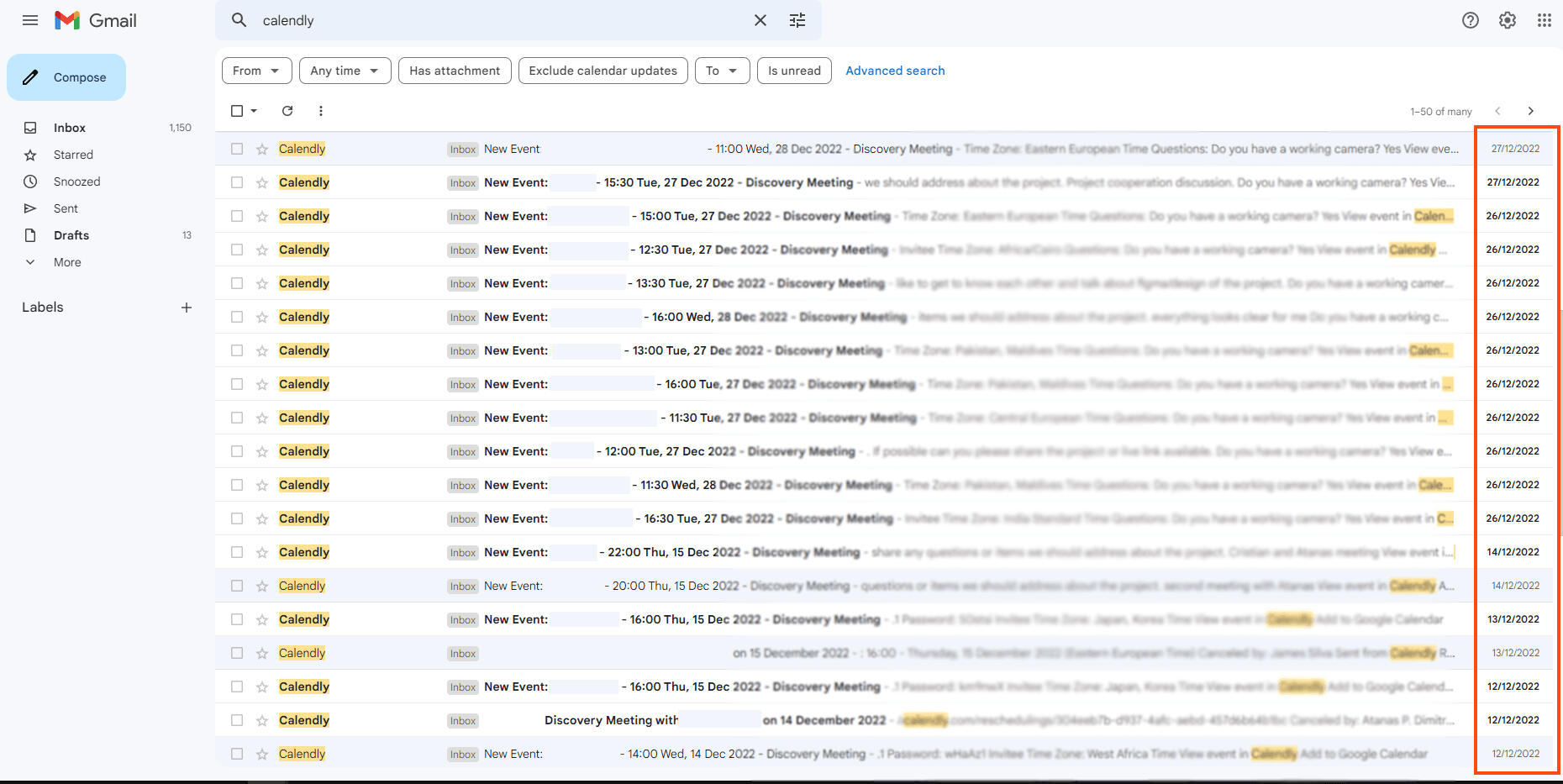Click the Compose button
1563x784 pixels.
coord(66,77)
